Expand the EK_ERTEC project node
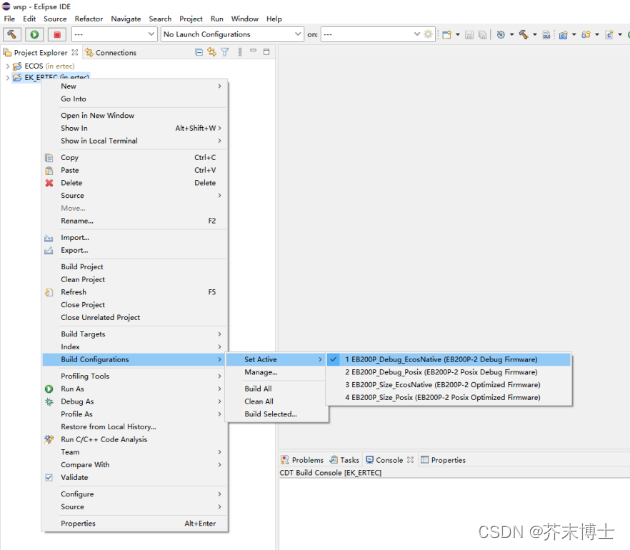The height and width of the screenshot is (550, 630). (x=8, y=78)
